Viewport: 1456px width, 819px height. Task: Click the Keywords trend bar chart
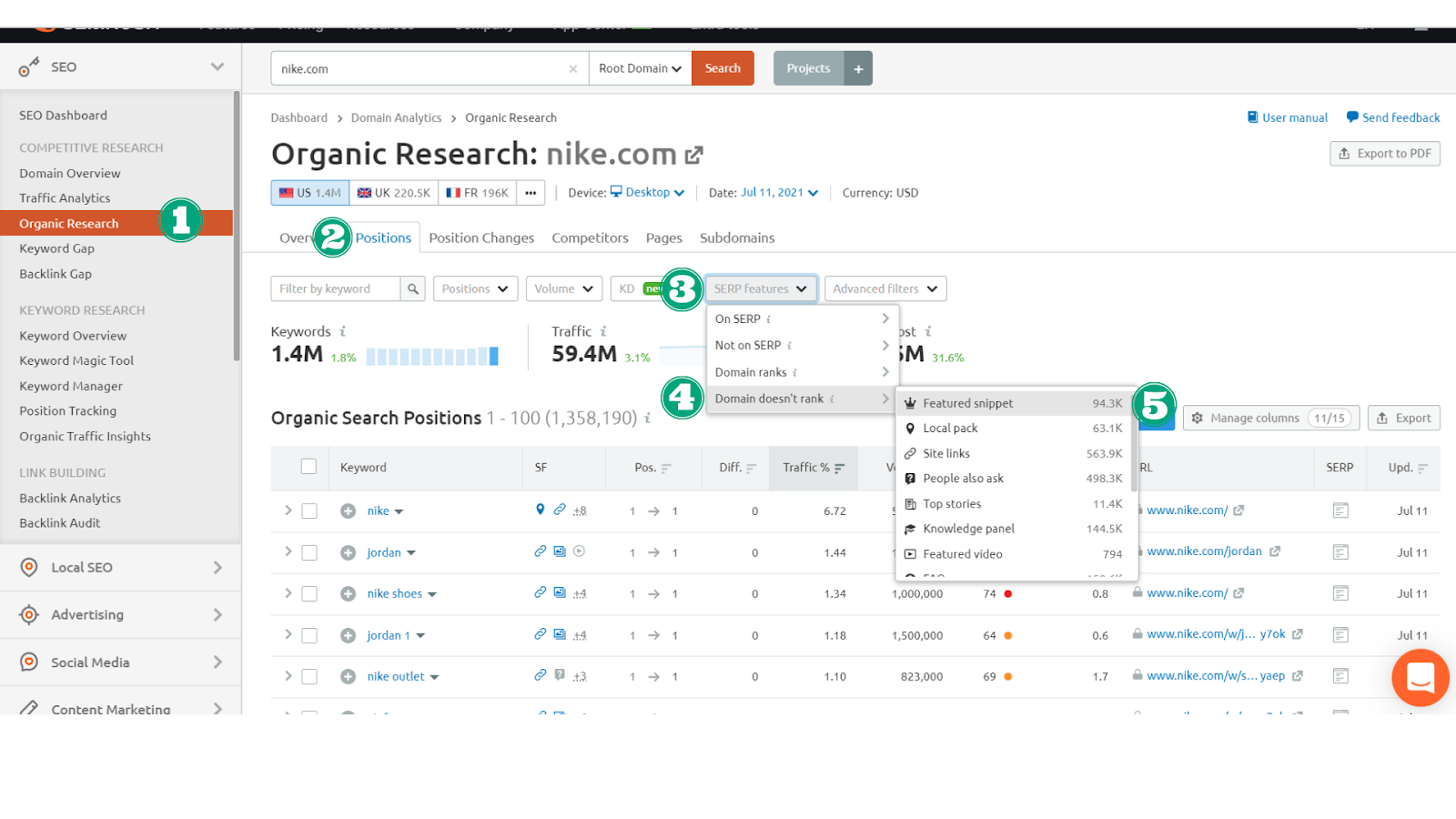(x=432, y=357)
